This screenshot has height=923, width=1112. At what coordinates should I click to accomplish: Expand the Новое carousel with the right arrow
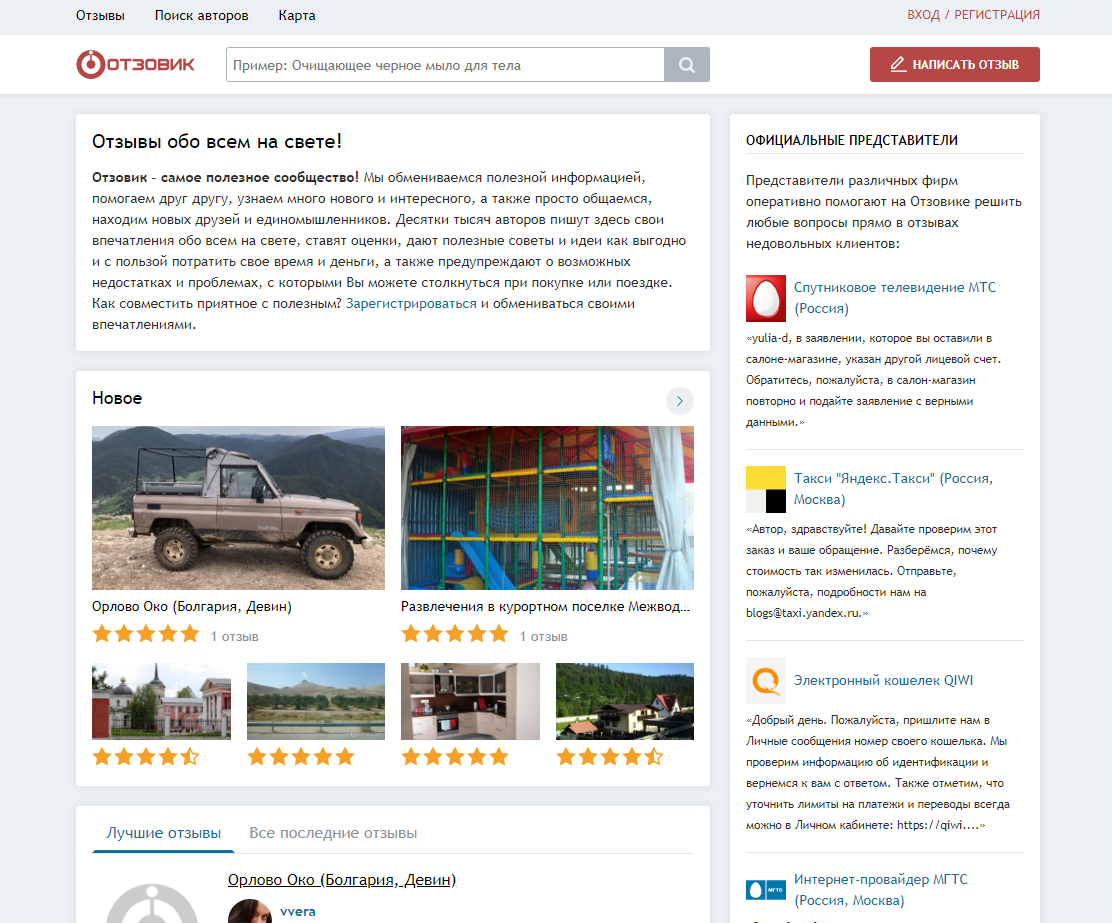point(679,400)
